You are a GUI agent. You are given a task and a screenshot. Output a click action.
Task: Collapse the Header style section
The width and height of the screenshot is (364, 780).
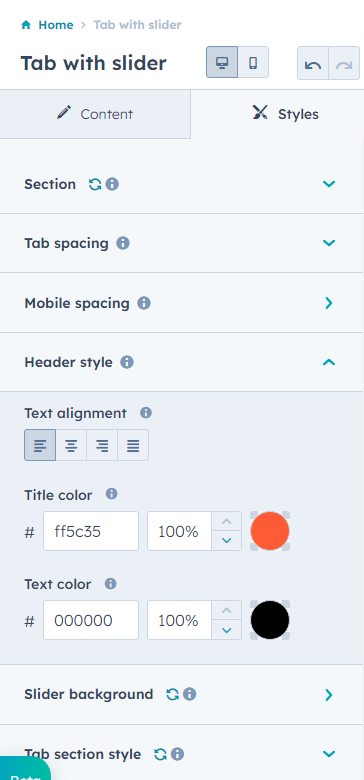(x=329, y=362)
